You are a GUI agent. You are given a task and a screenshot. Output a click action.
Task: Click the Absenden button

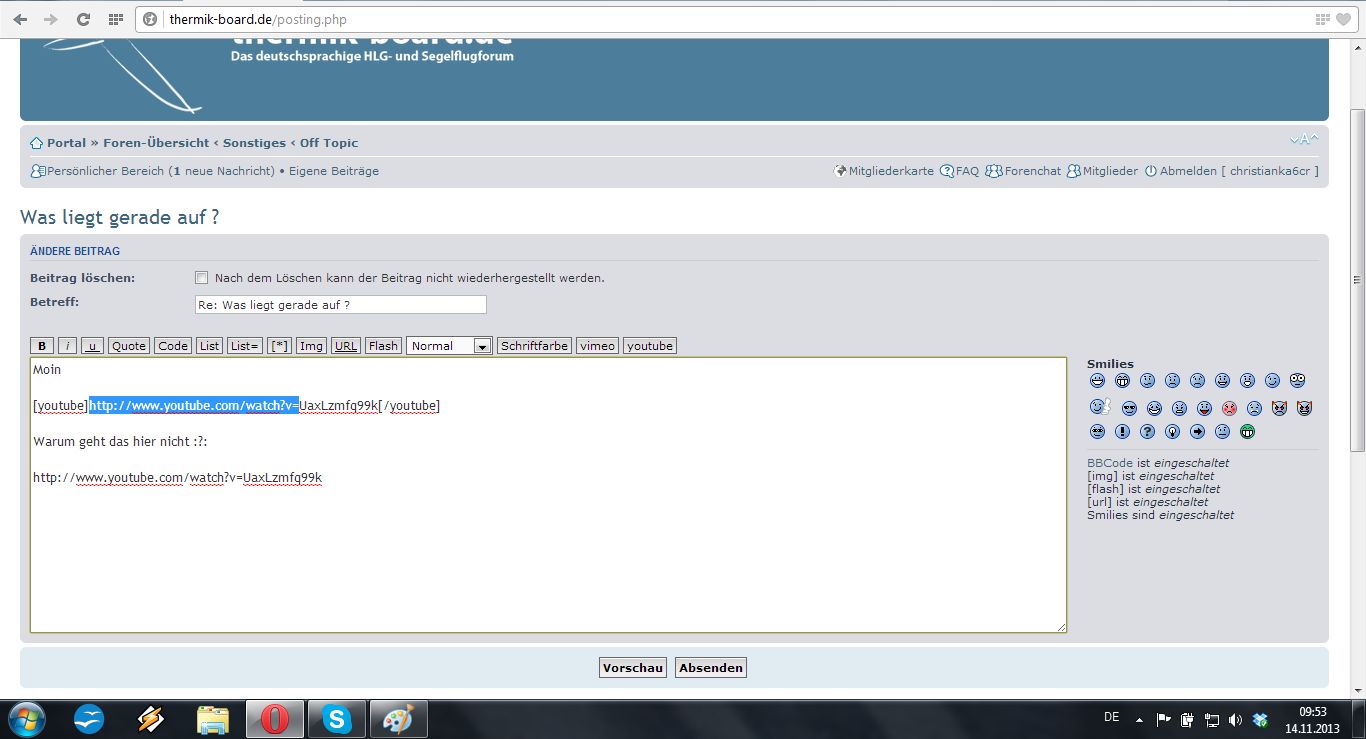tap(710, 668)
